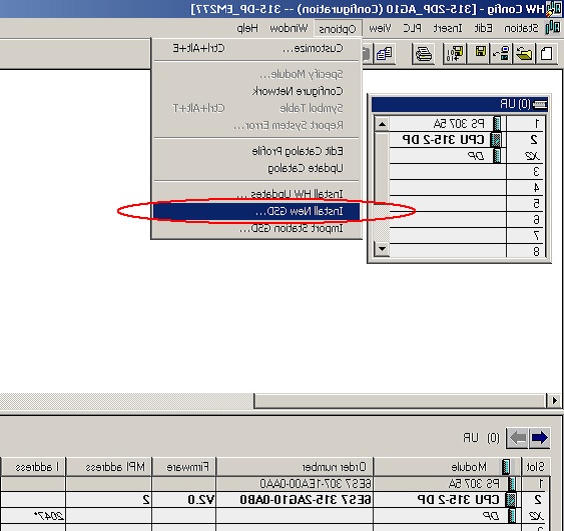Open the Insert menu

[x=448, y=28]
